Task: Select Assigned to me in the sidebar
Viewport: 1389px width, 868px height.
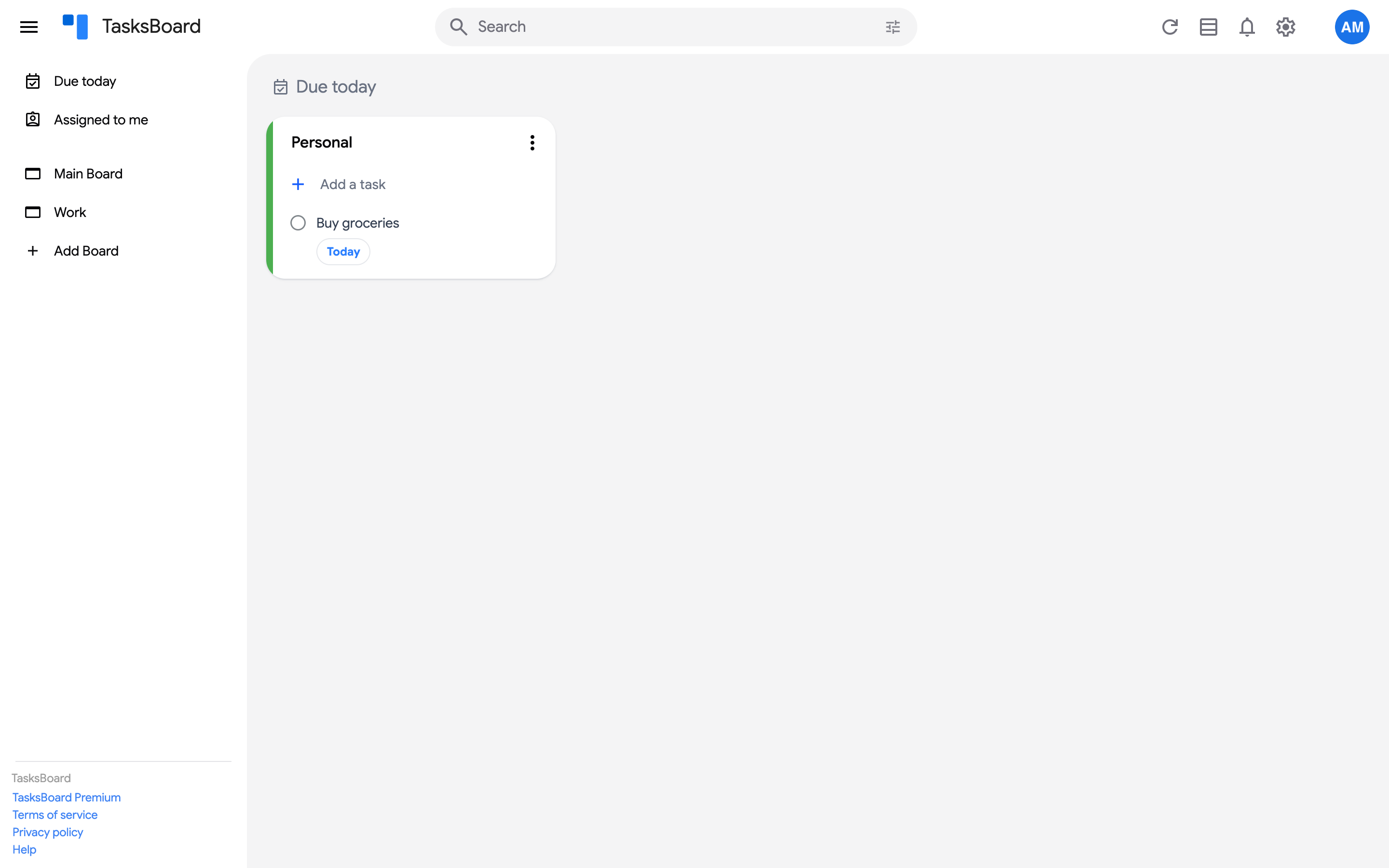Action: pos(101,120)
